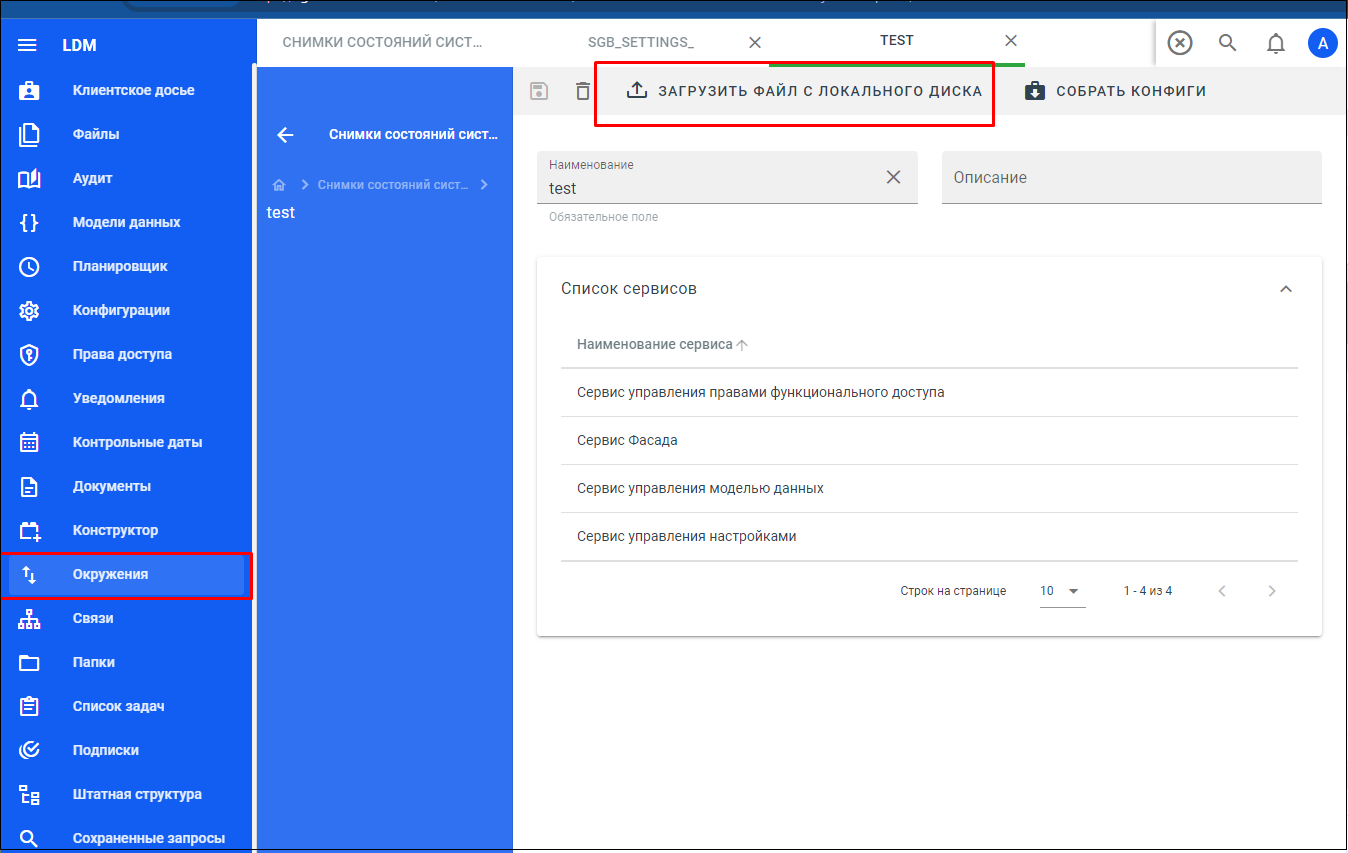The width and height of the screenshot is (1348, 853).
Task: Click the Штатная структура tree icon
Action: pyautogui.click(x=29, y=794)
